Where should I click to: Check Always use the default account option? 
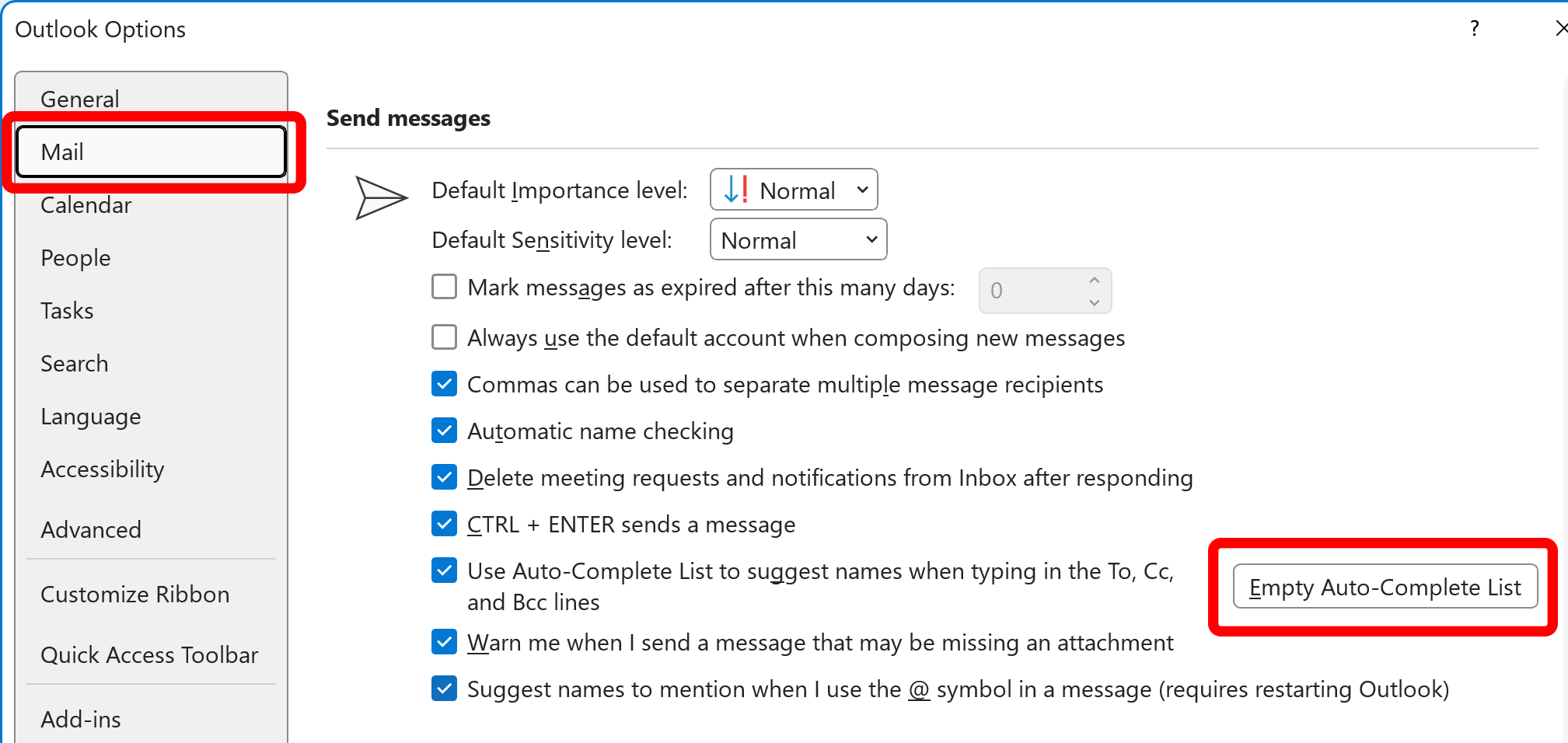444,337
